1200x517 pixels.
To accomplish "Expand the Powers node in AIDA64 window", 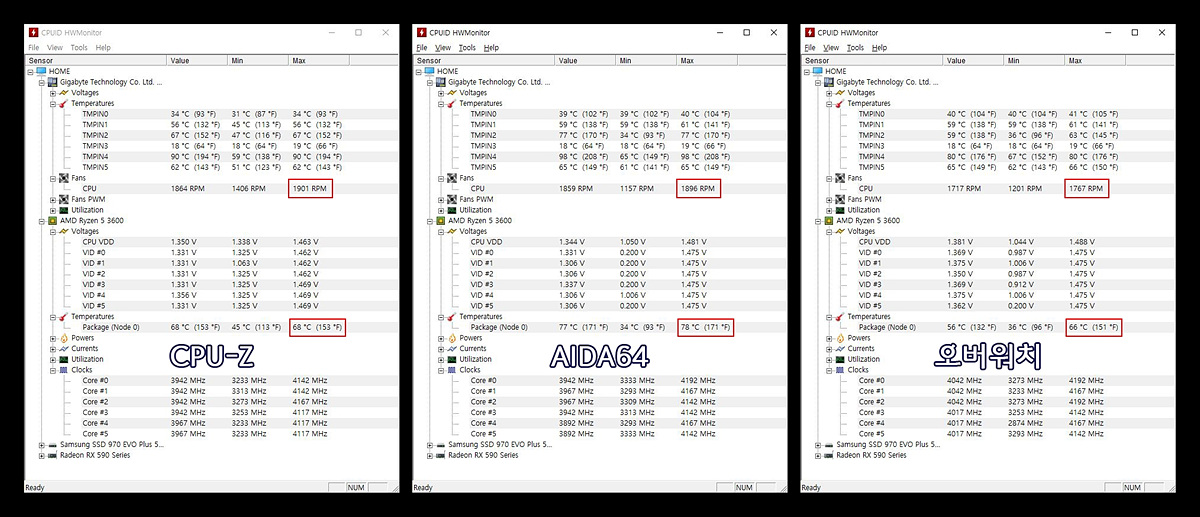I will pos(441,338).
